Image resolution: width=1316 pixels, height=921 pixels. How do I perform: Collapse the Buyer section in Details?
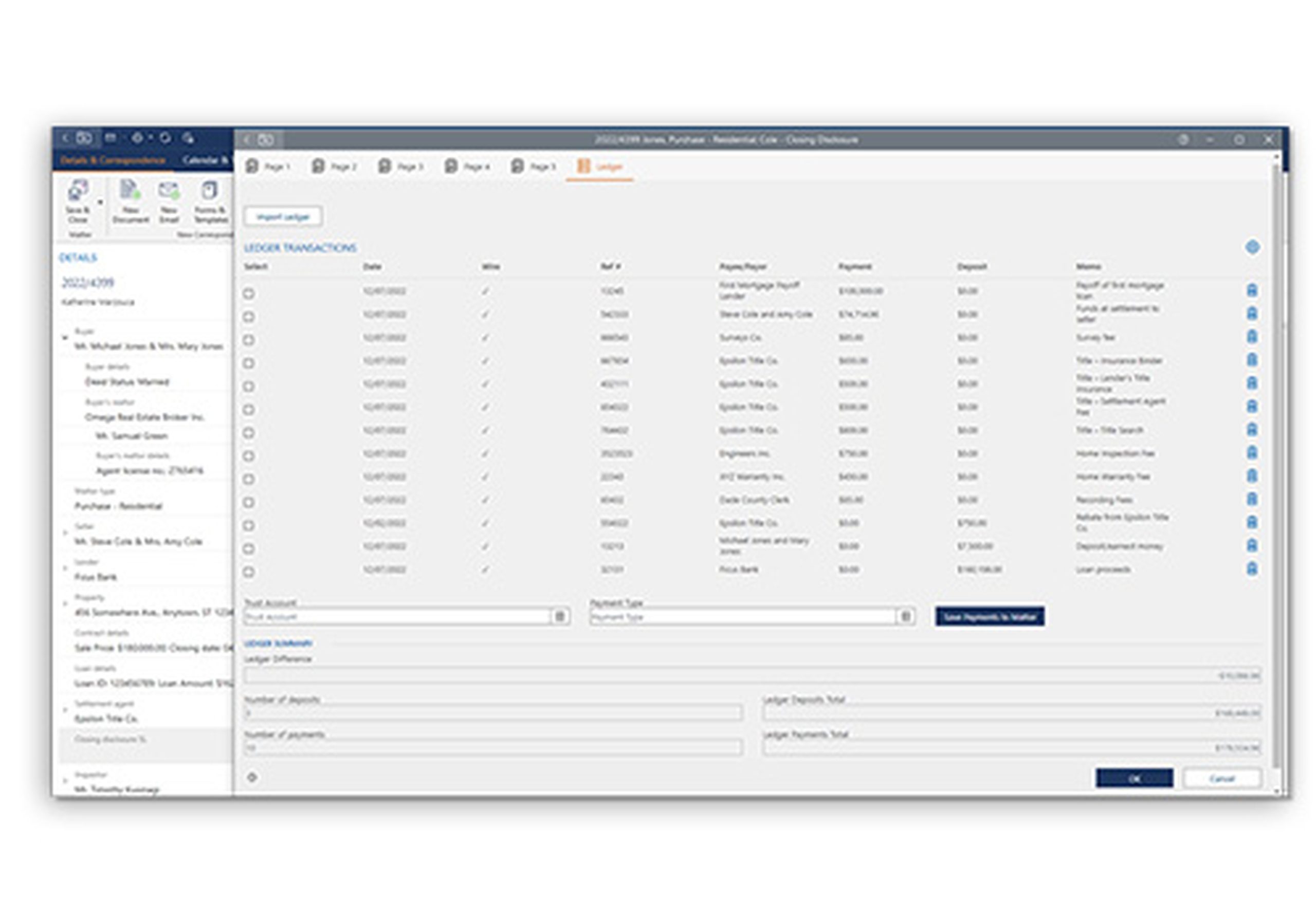point(65,338)
